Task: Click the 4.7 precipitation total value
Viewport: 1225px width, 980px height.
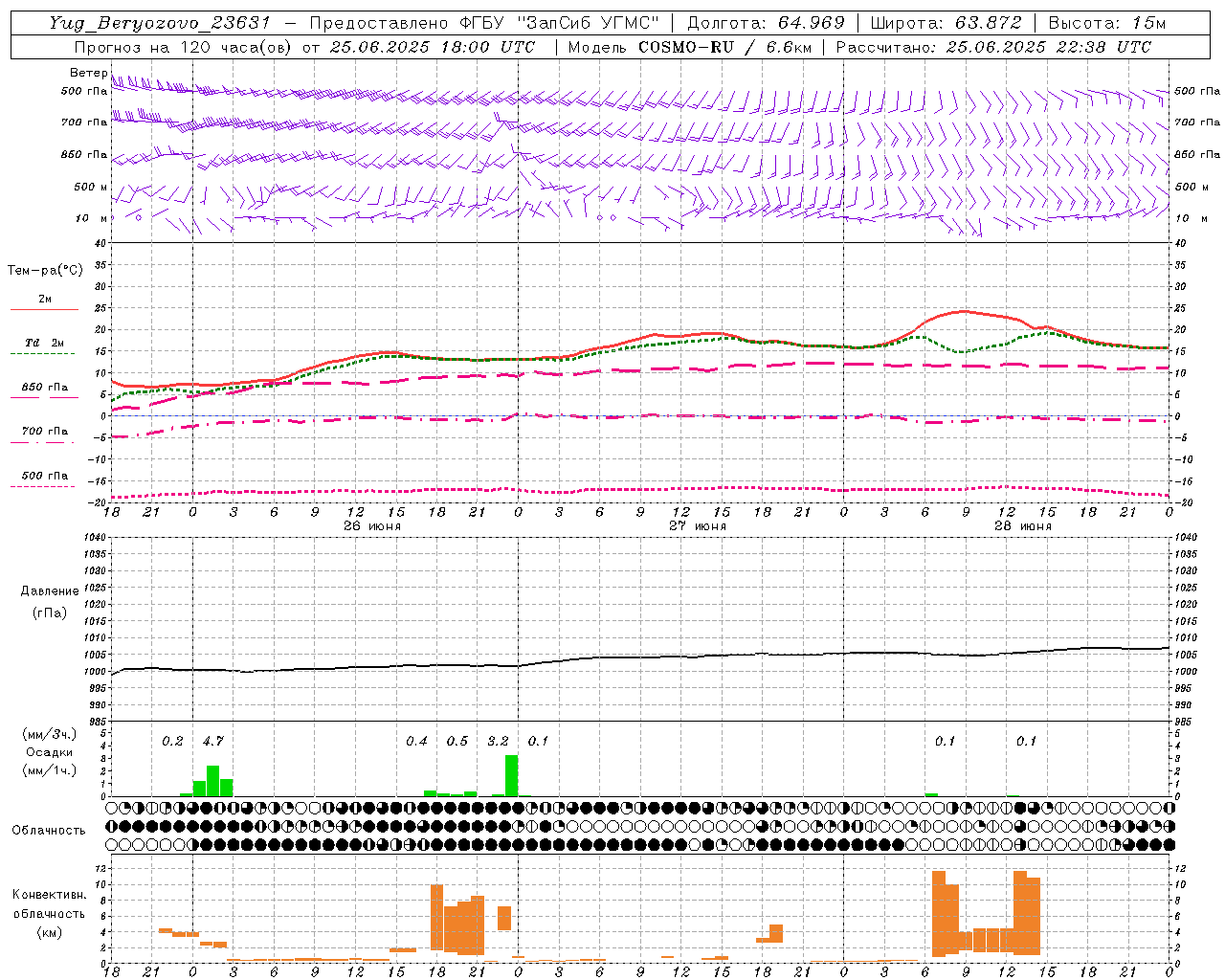Action: [x=212, y=741]
